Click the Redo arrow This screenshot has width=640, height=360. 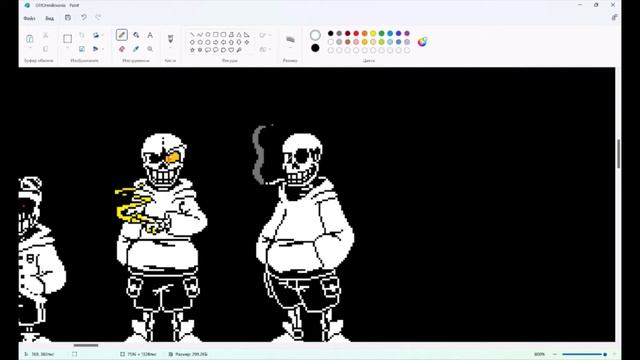tap(98, 18)
